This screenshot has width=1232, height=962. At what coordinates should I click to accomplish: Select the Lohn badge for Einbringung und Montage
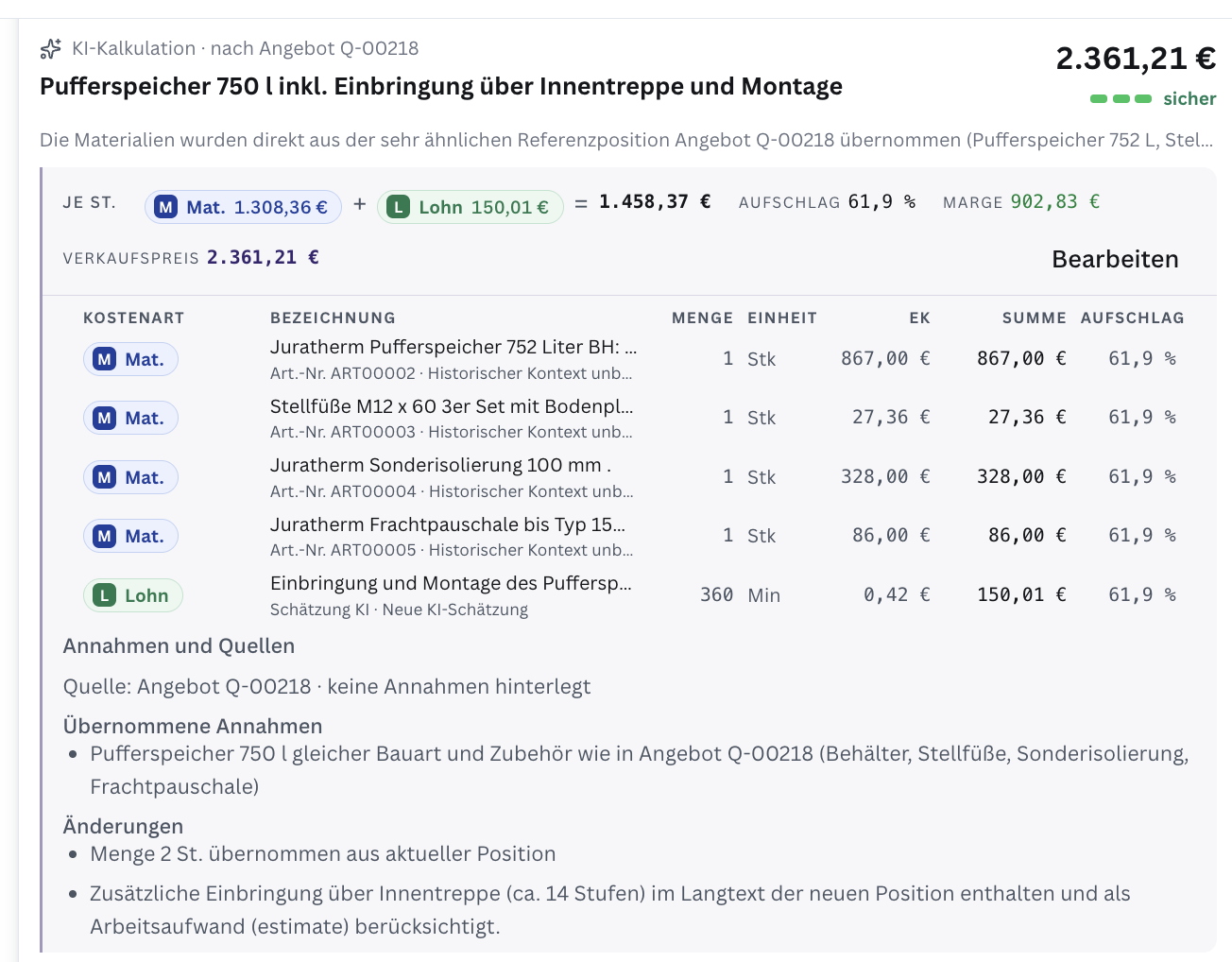click(x=133, y=595)
